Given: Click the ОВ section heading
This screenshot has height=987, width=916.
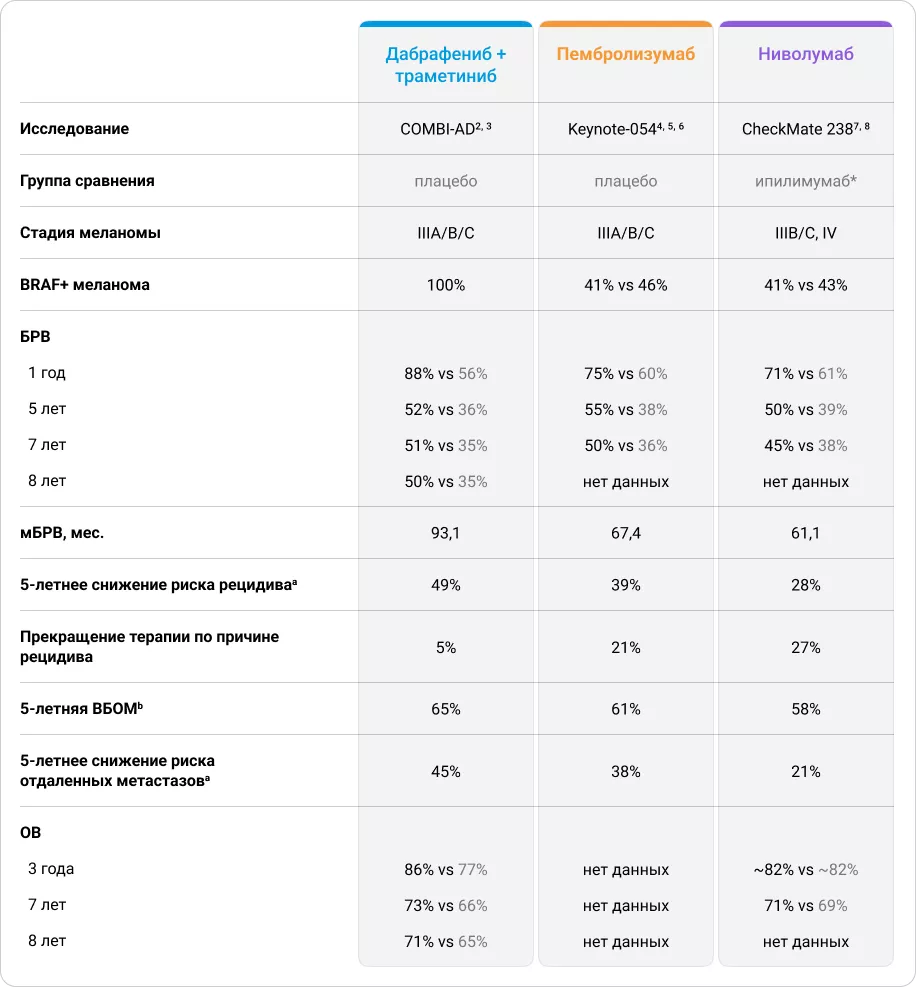Looking at the screenshot, I should coord(31,833).
